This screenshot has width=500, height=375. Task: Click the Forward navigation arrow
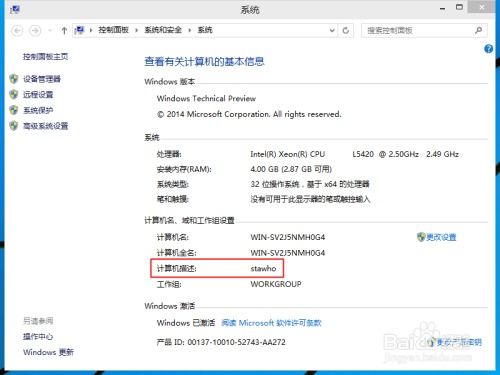(x=35, y=31)
